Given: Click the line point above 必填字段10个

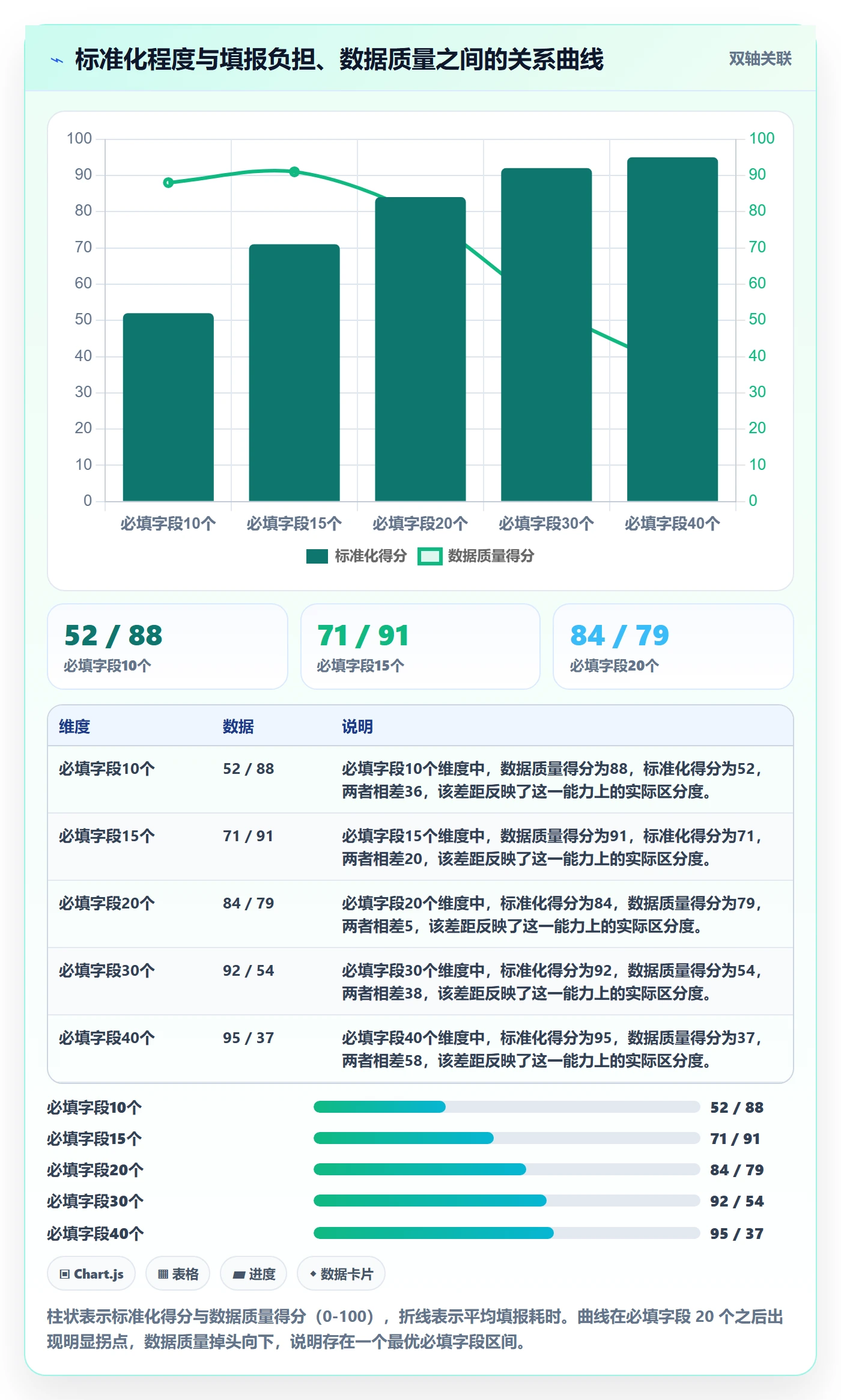Looking at the screenshot, I should [168, 183].
